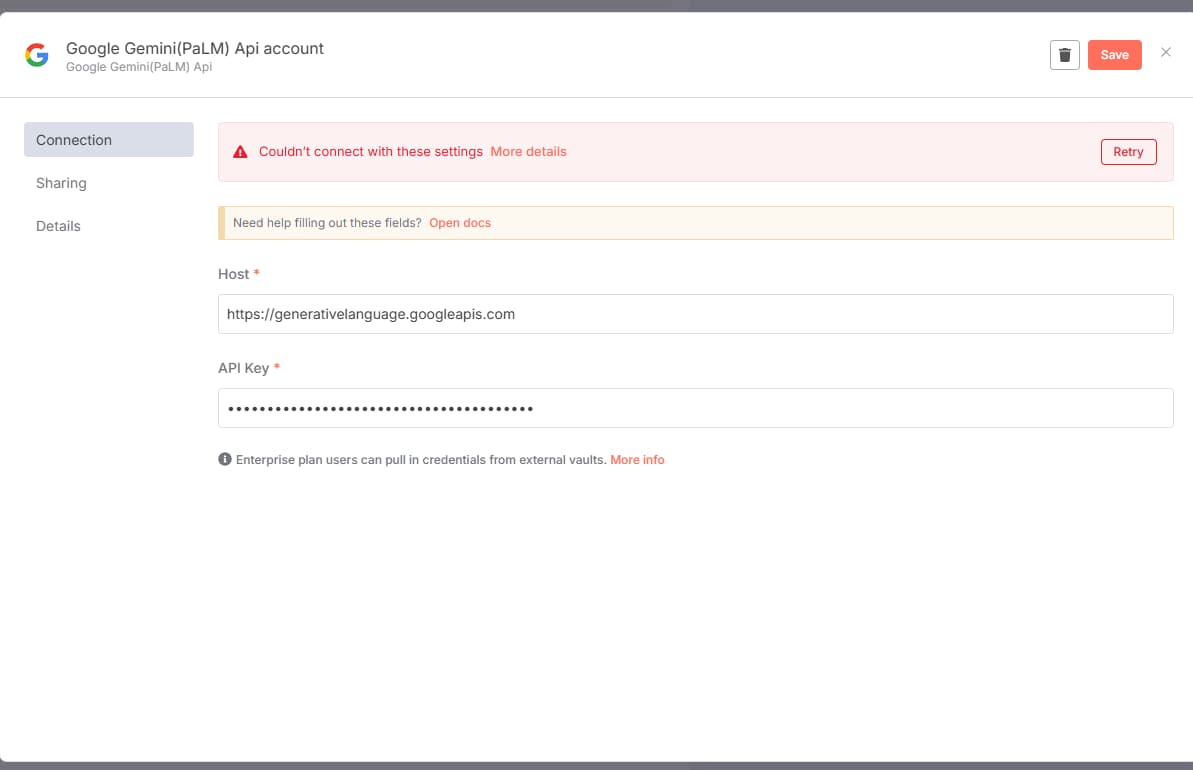Click the API Key field label
This screenshot has width=1193, height=770.
click(x=243, y=368)
